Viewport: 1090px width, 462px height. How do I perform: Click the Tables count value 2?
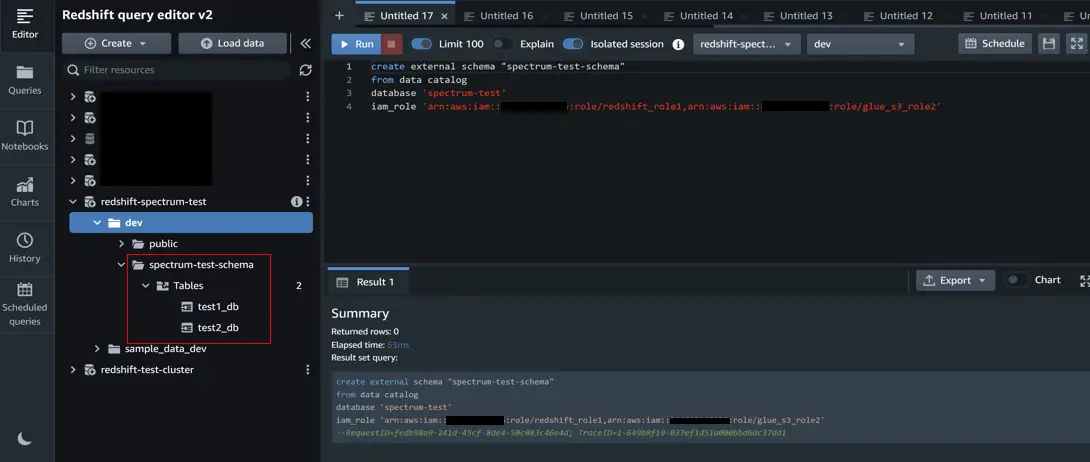click(299, 286)
